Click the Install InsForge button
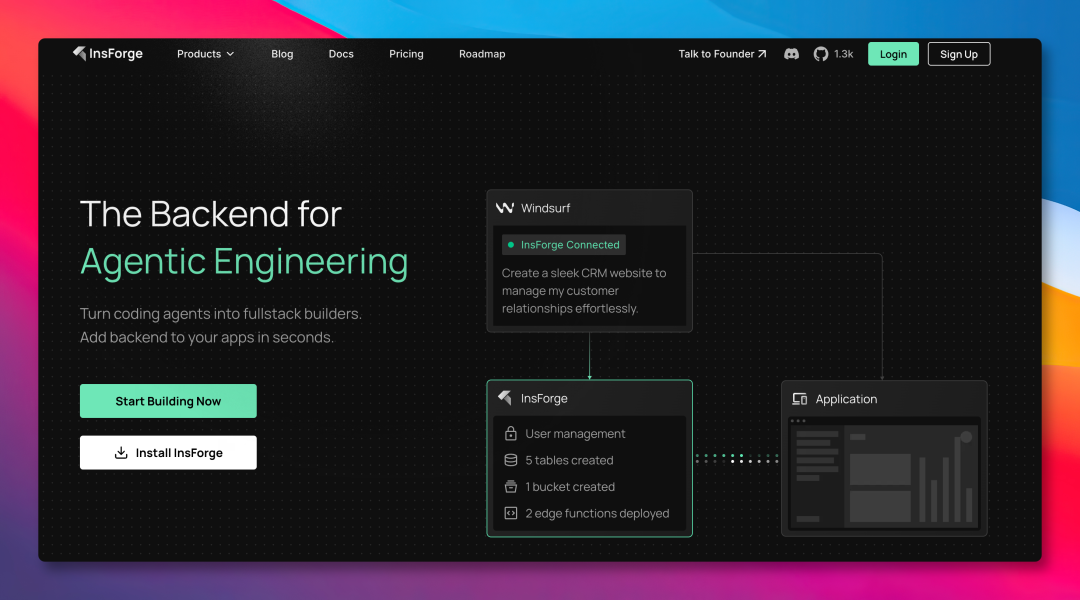This screenshot has height=600, width=1080. pos(168,453)
